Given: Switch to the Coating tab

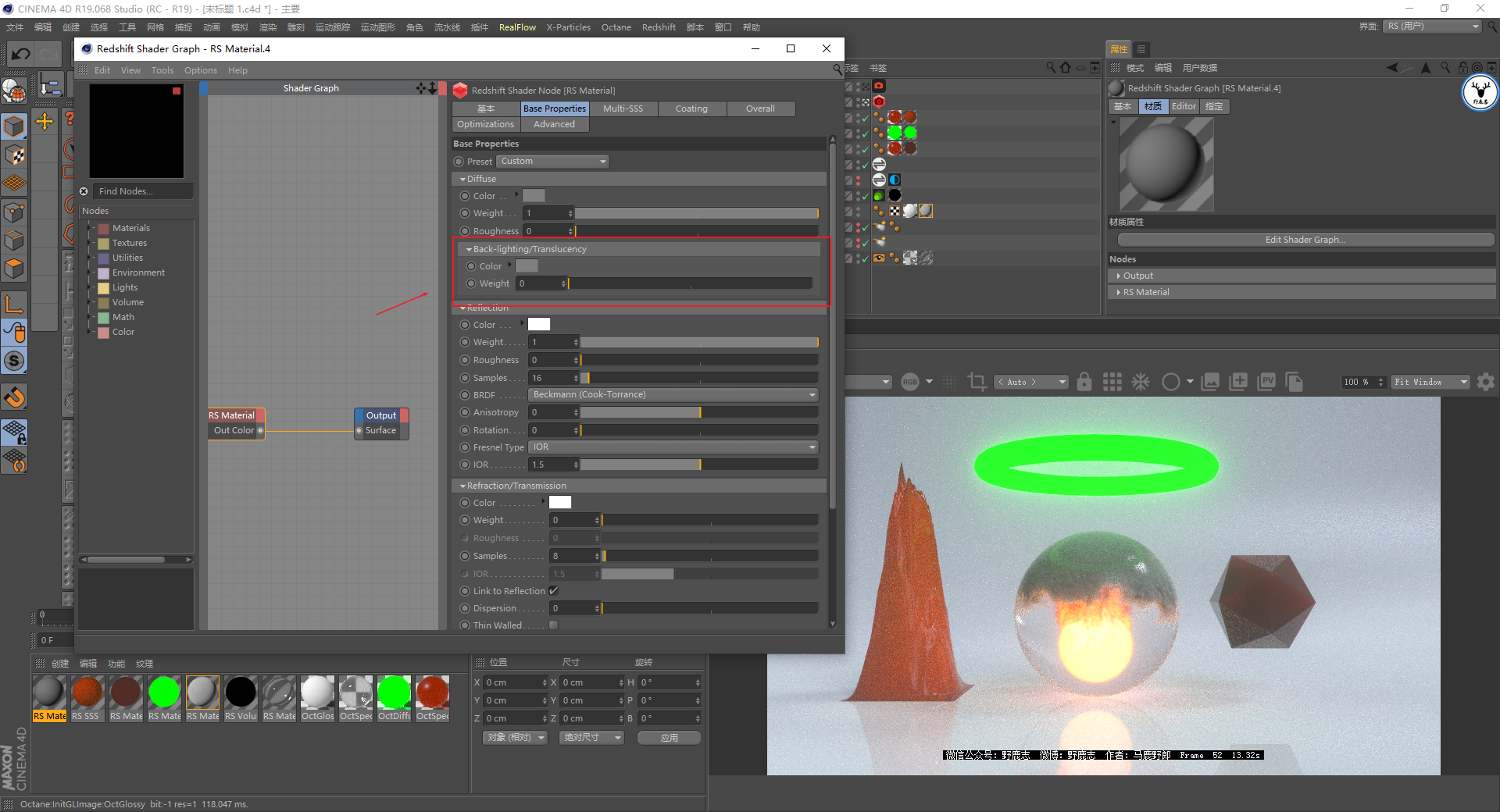Looking at the screenshot, I should [691, 109].
